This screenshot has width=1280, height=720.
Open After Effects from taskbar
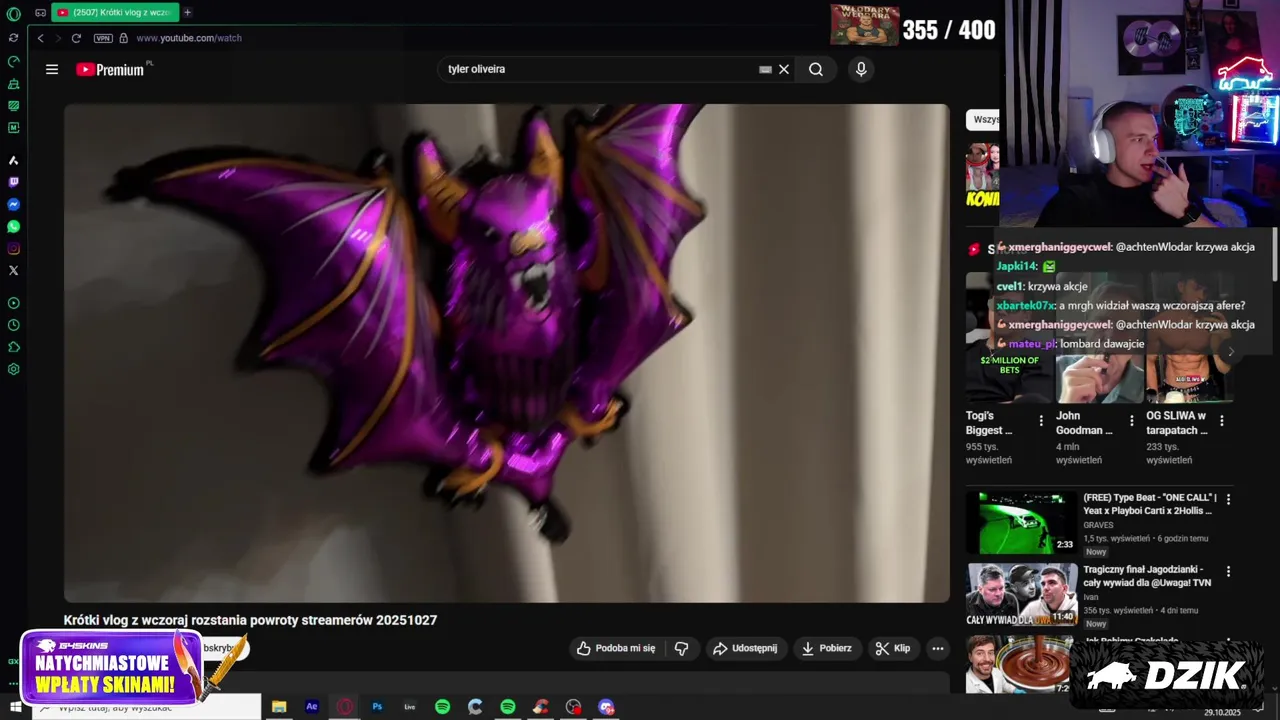tap(312, 707)
